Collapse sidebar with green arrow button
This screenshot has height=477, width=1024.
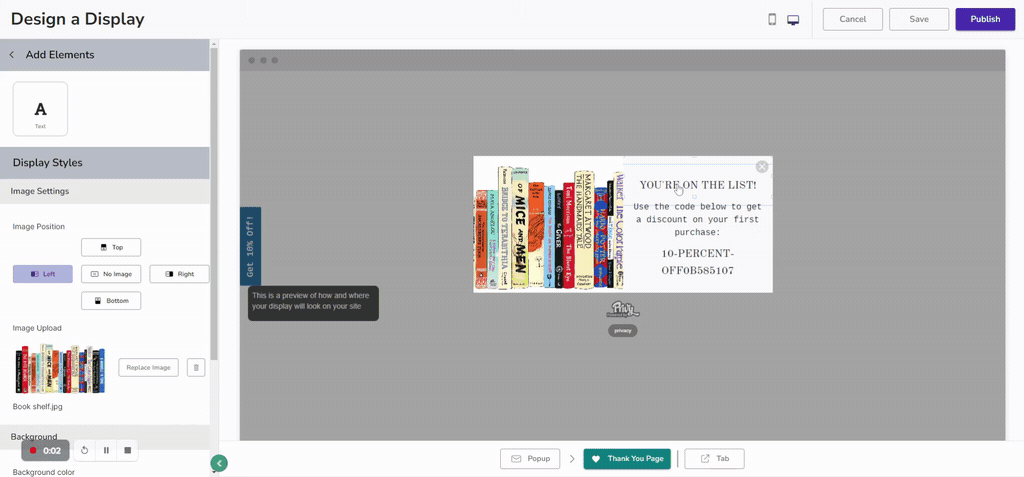click(219, 464)
